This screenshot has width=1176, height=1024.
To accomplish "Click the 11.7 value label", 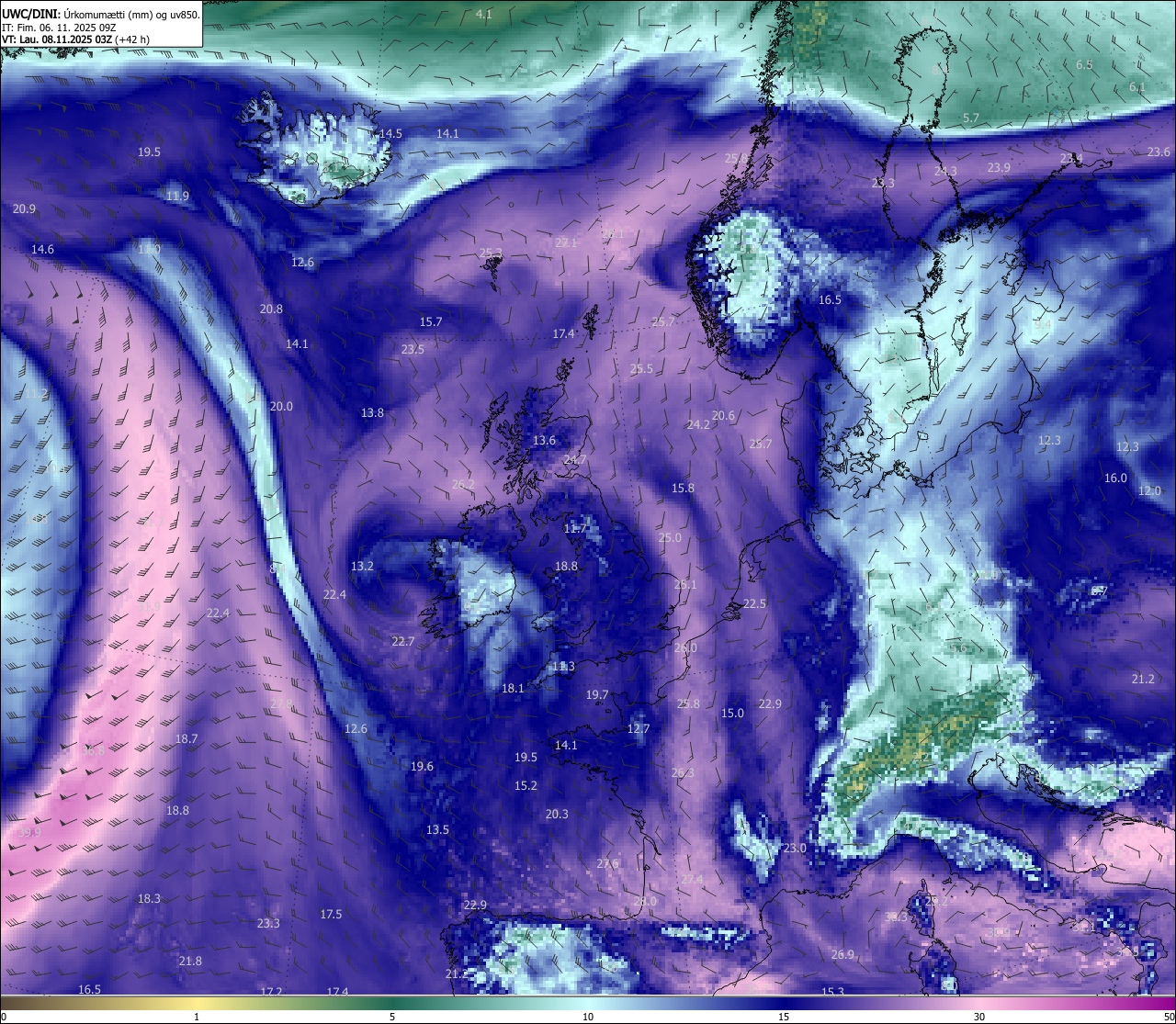I will [575, 529].
